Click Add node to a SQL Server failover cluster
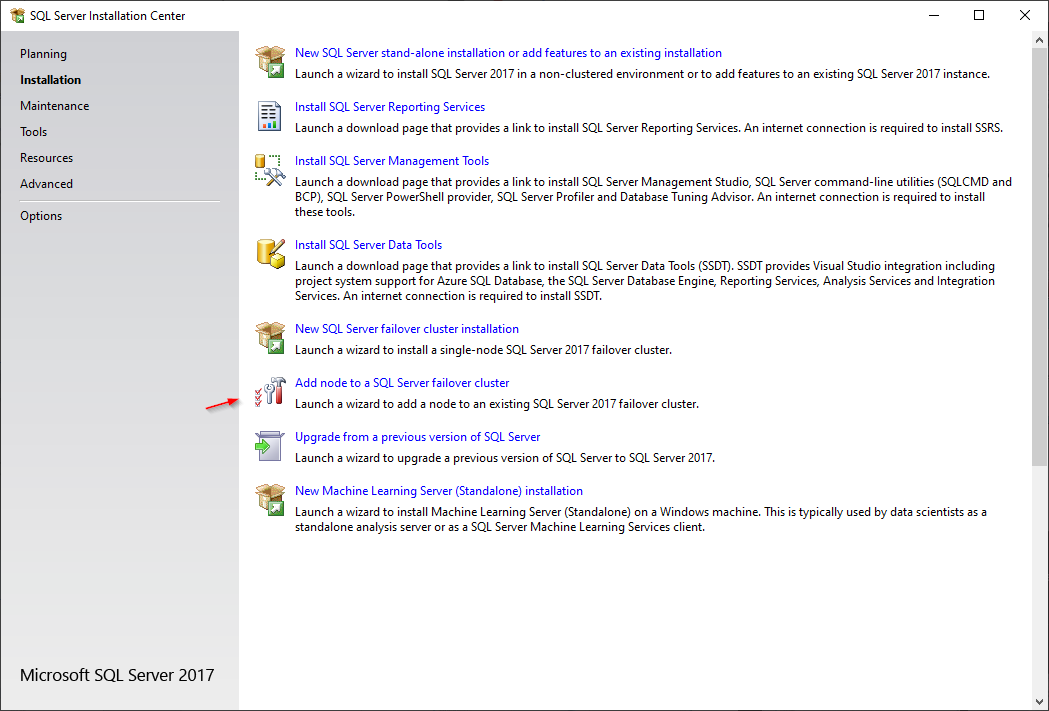Viewport: 1049px width, 711px height. click(402, 383)
